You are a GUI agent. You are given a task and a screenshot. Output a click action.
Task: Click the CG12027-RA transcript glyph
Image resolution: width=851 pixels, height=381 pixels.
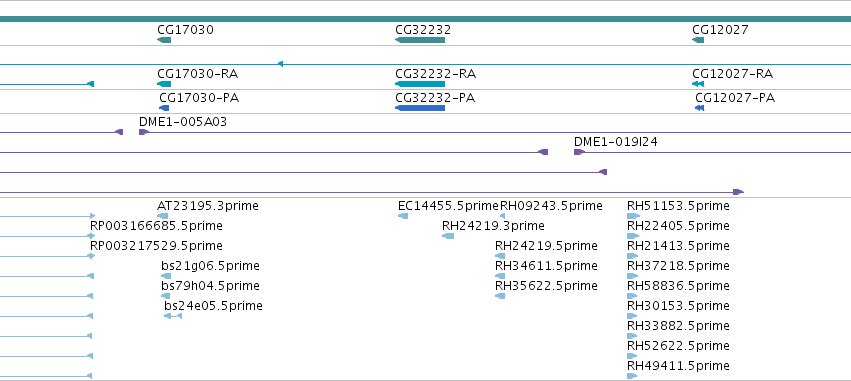[698, 84]
